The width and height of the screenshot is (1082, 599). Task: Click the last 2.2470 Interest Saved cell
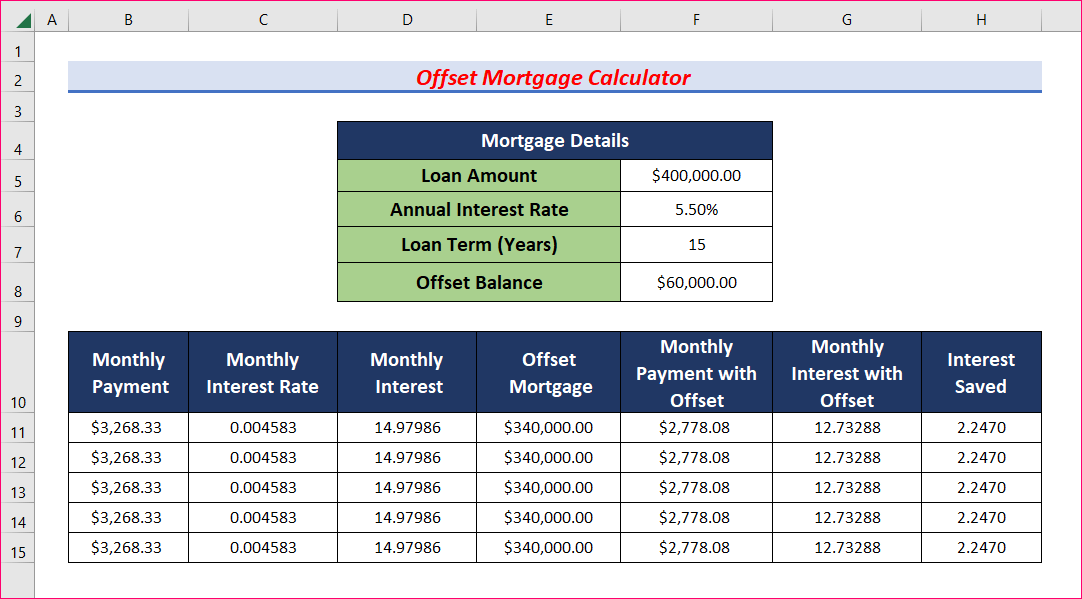980,548
